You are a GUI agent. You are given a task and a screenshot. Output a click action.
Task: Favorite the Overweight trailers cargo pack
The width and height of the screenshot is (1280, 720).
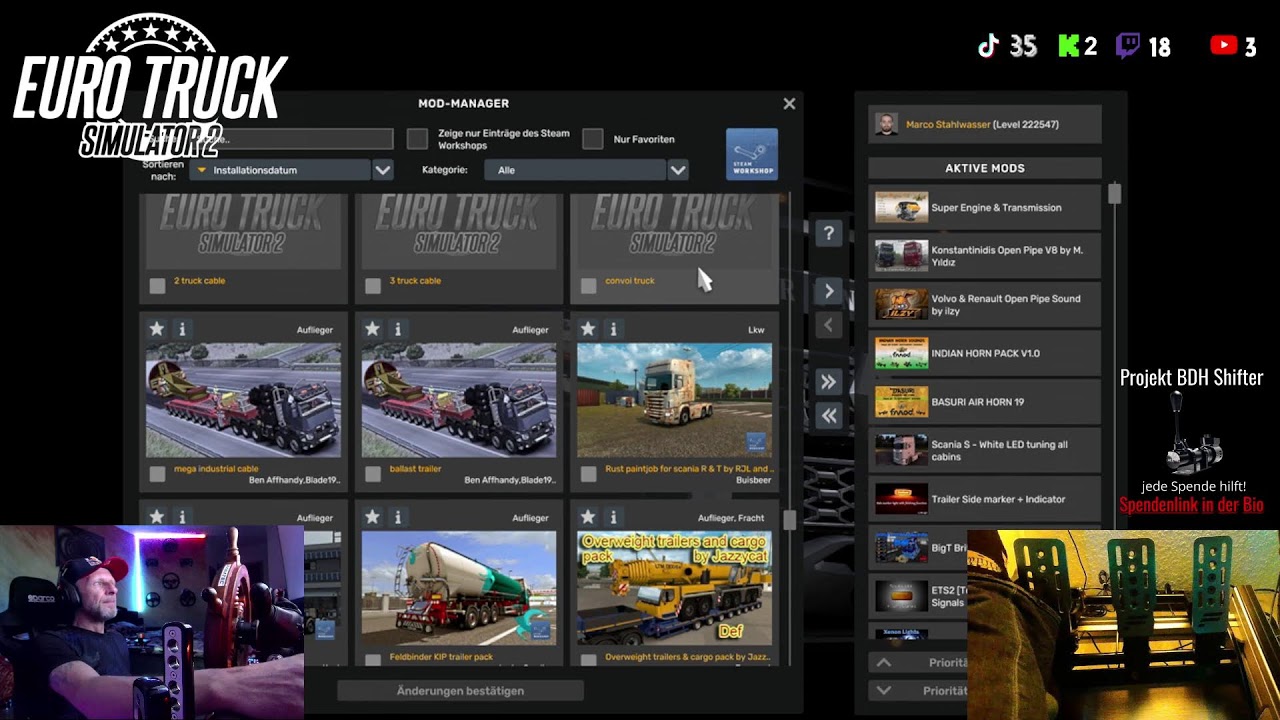(x=588, y=517)
